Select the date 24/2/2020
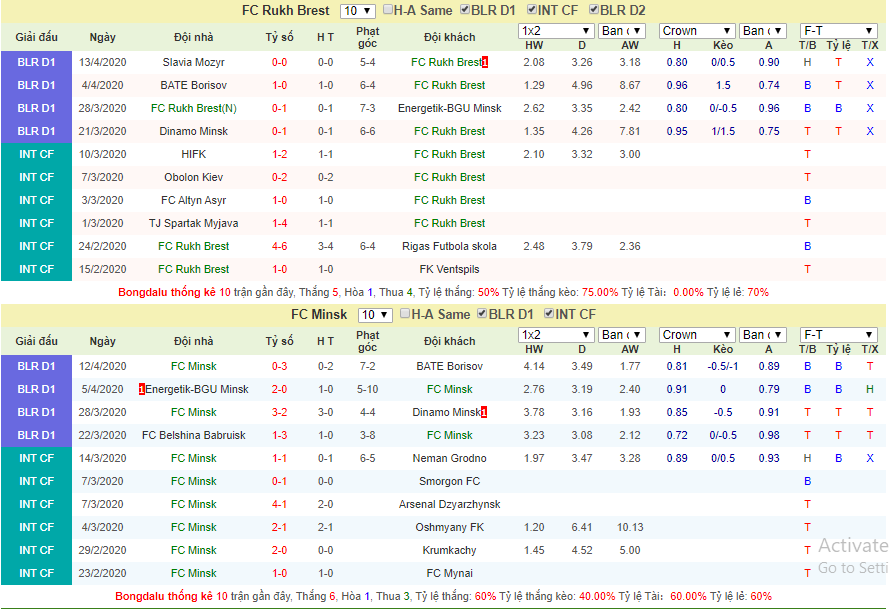 click(x=103, y=246)
